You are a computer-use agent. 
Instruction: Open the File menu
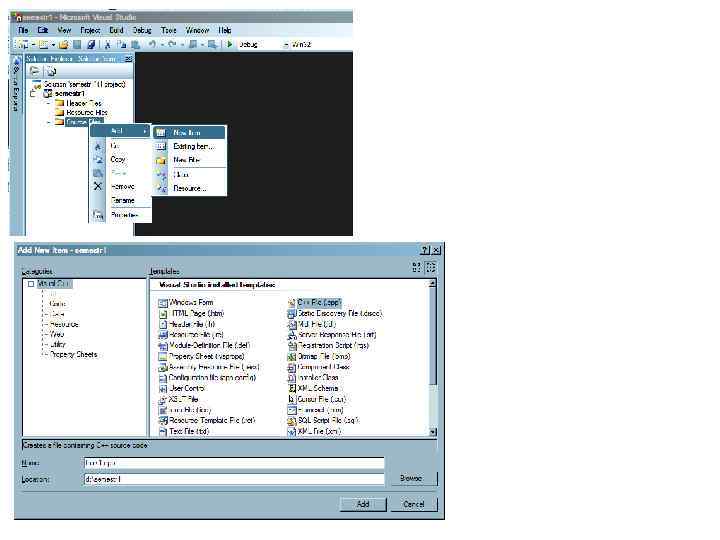point(23,30)
